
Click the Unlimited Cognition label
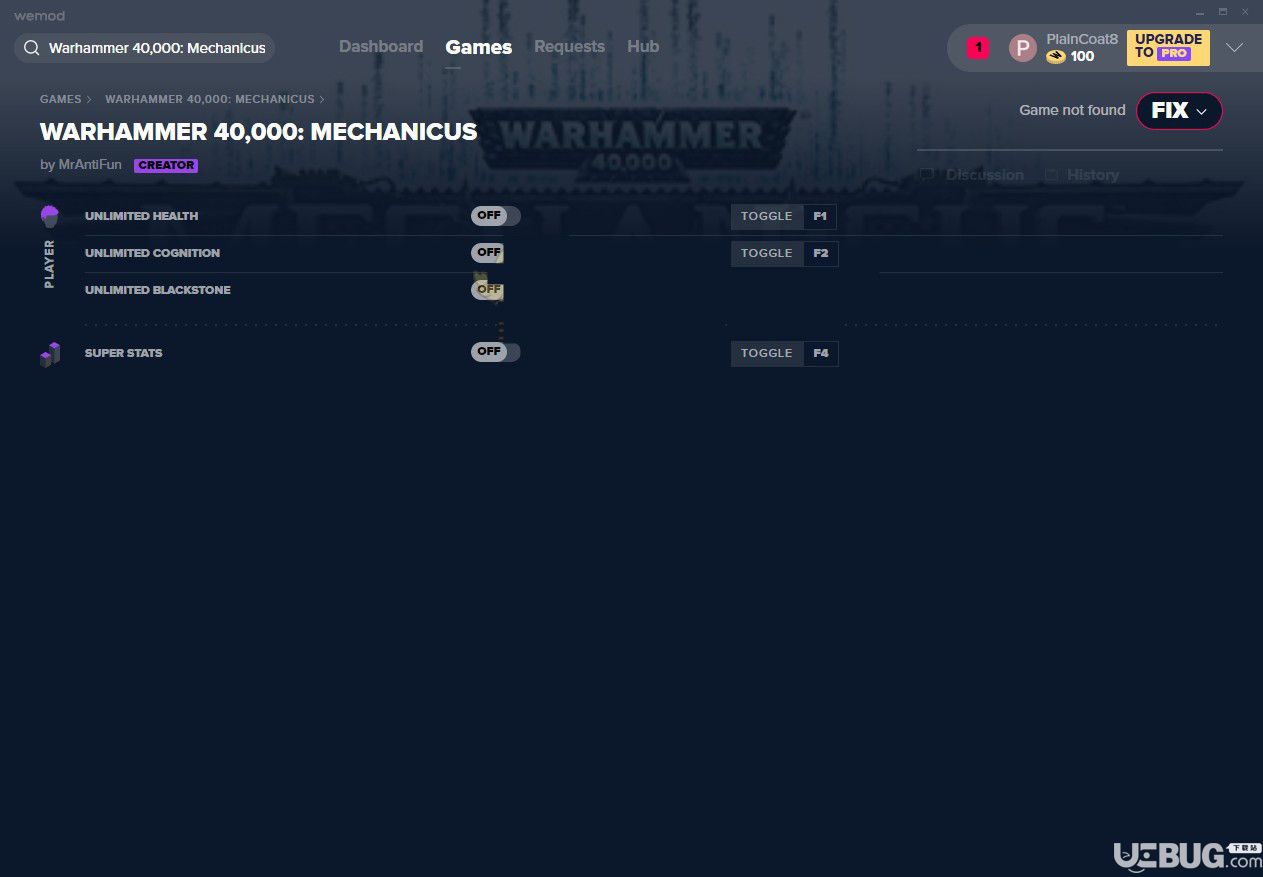point(152,253)
